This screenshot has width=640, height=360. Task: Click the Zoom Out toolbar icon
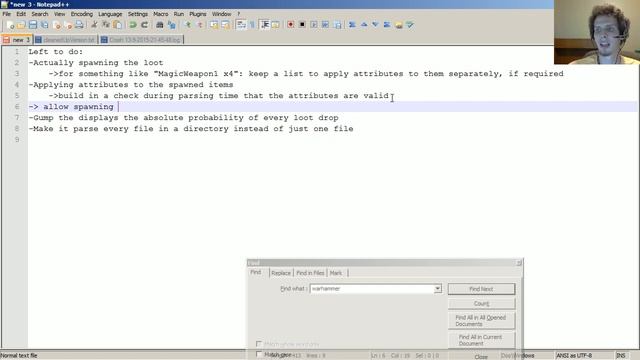[200, 25]
